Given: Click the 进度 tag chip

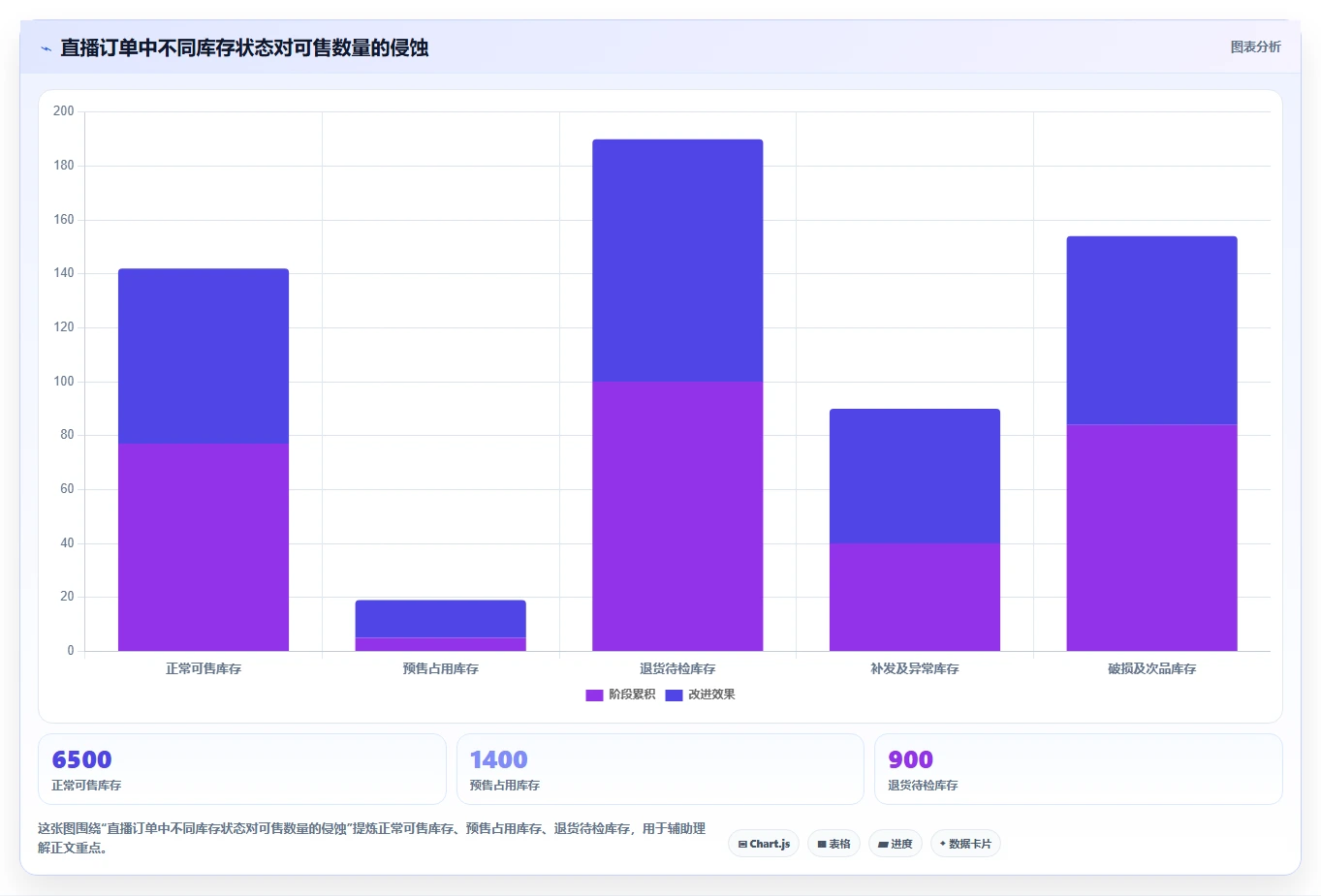Looking at the screenshot, I should 896,844.
